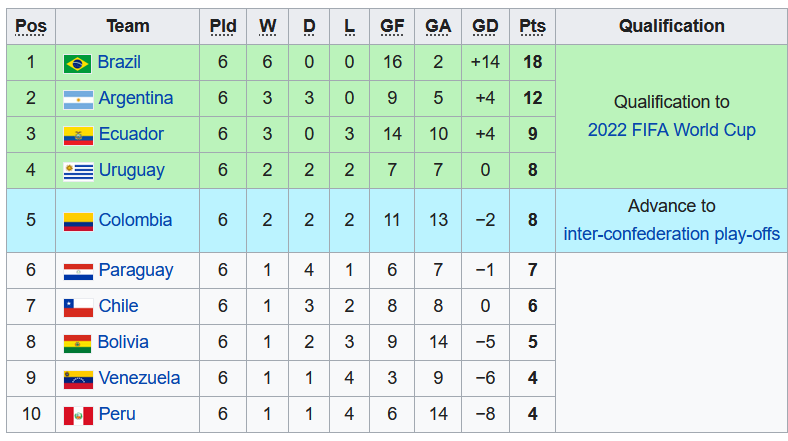788x441 pixels.
Task: Select the Pos column header
Action: [31, 27]
